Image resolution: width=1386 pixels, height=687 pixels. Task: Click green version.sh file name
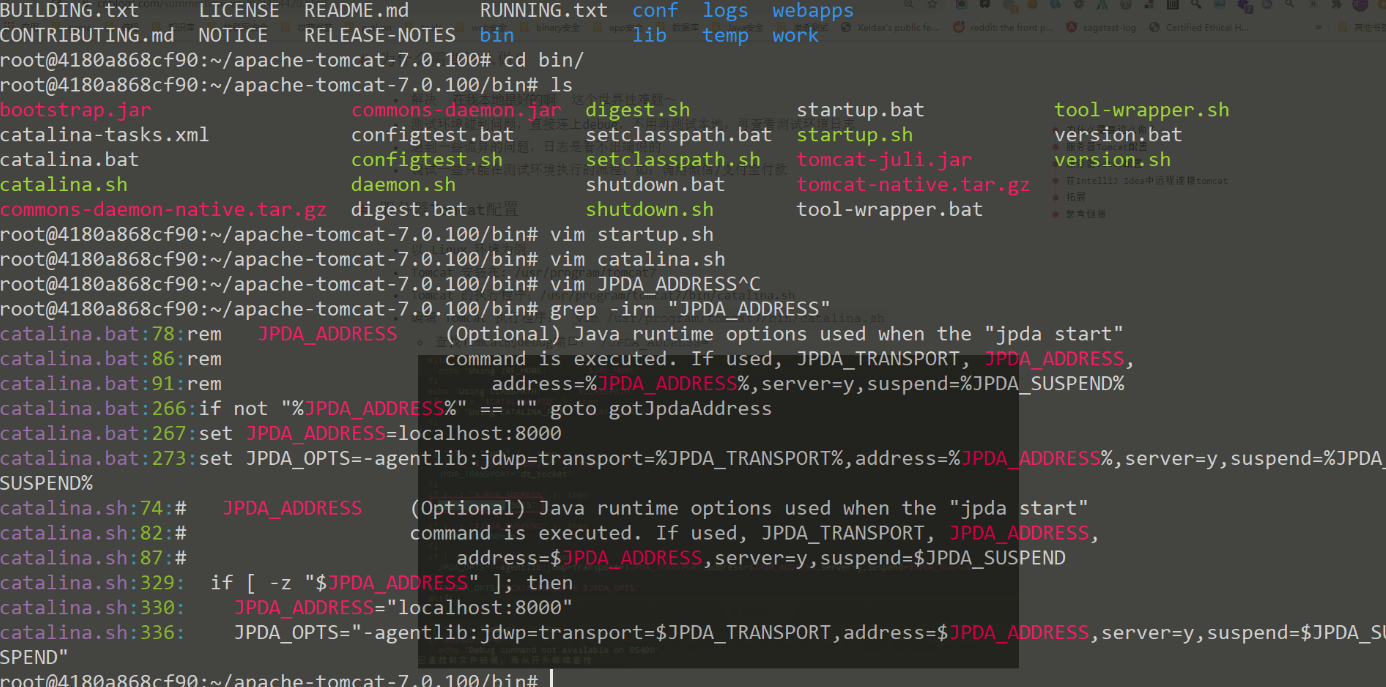(x=1112, y=160)
